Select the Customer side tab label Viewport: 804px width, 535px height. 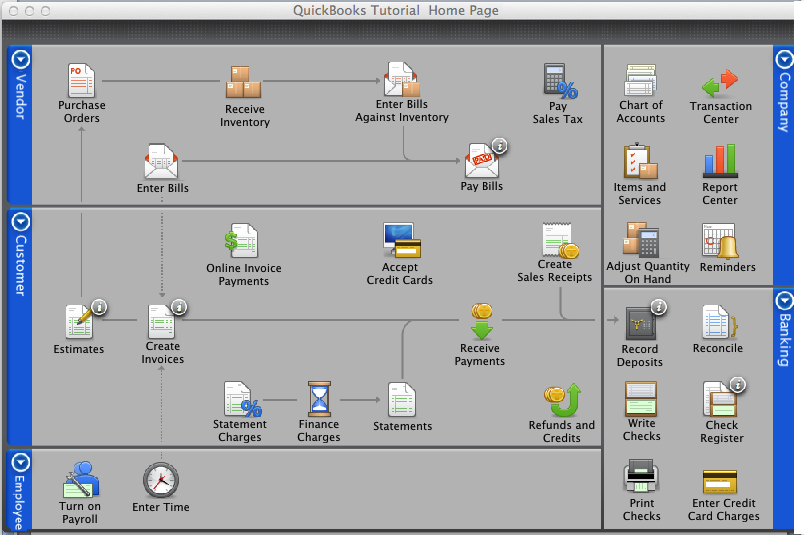point(21,265)
